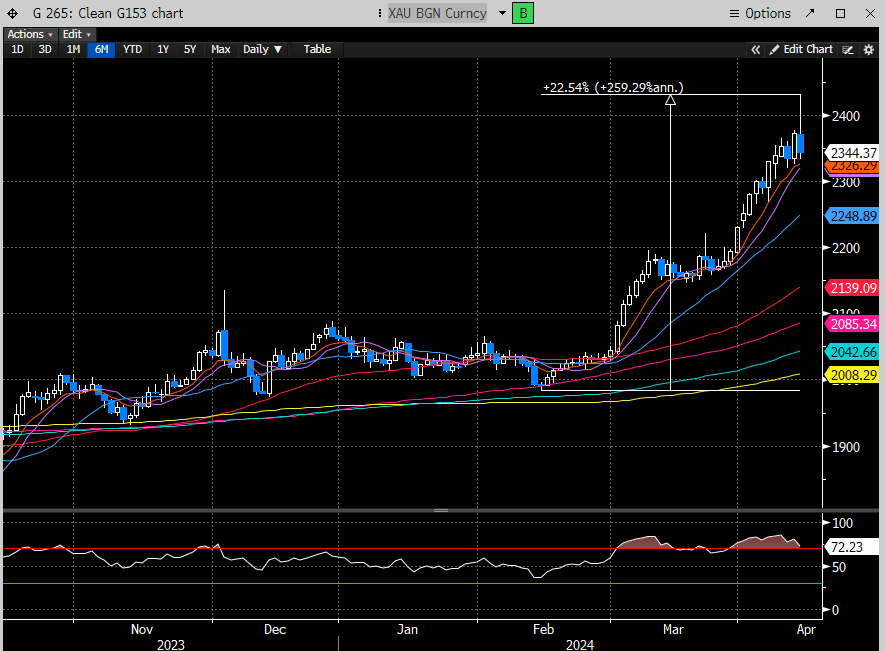The width and height of the screenshot is (885, 651).
Task: Select the 1D time range
Action: 17,49
